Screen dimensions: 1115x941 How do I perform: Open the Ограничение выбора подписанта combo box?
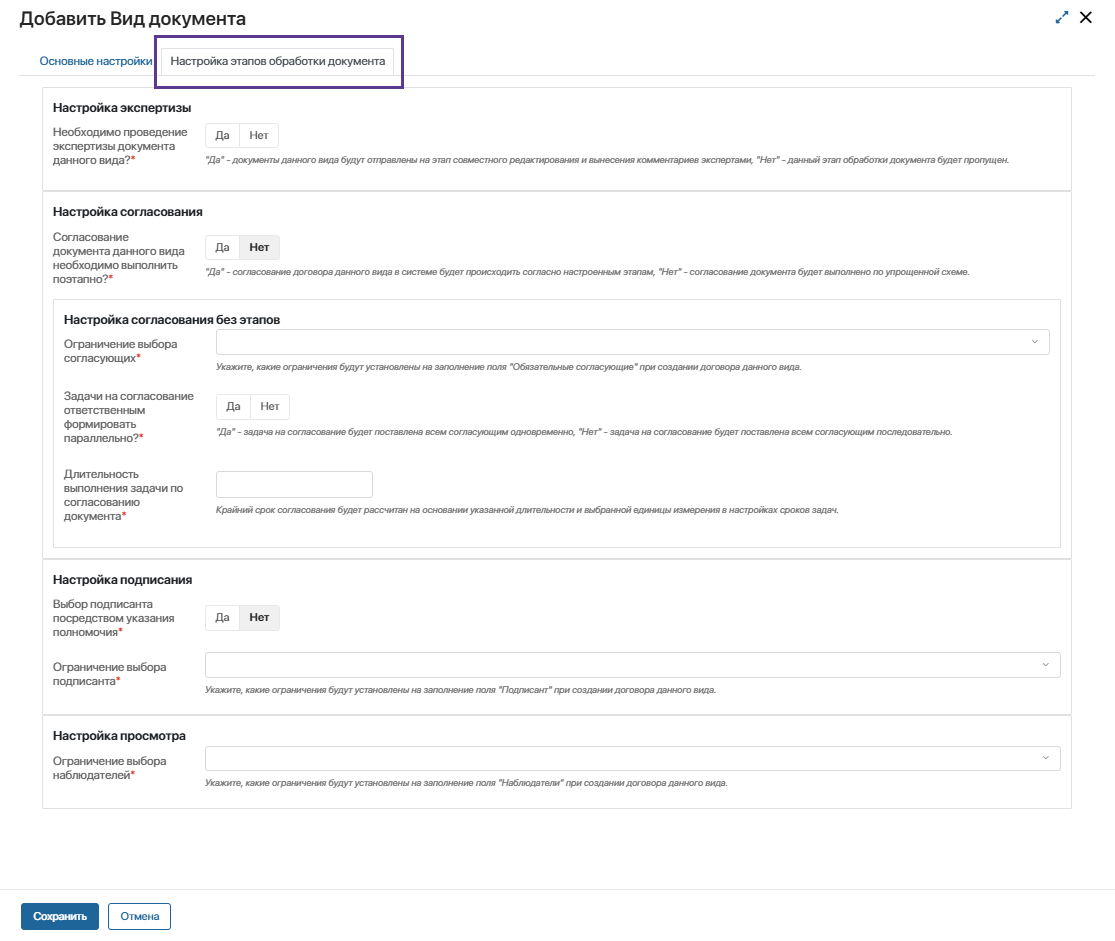click(620, 665)
